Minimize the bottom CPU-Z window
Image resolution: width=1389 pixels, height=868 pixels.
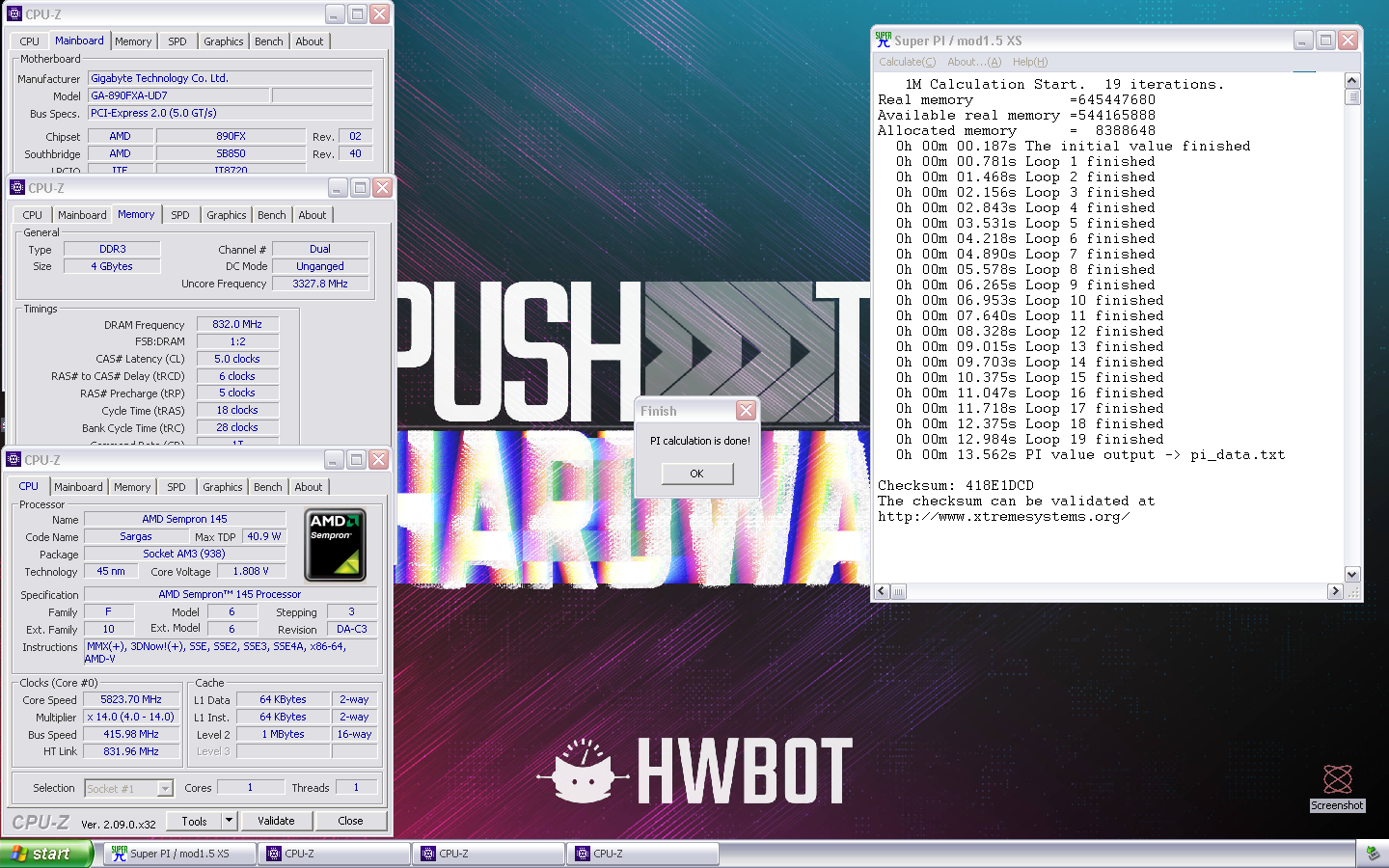[x=334, y=459]
